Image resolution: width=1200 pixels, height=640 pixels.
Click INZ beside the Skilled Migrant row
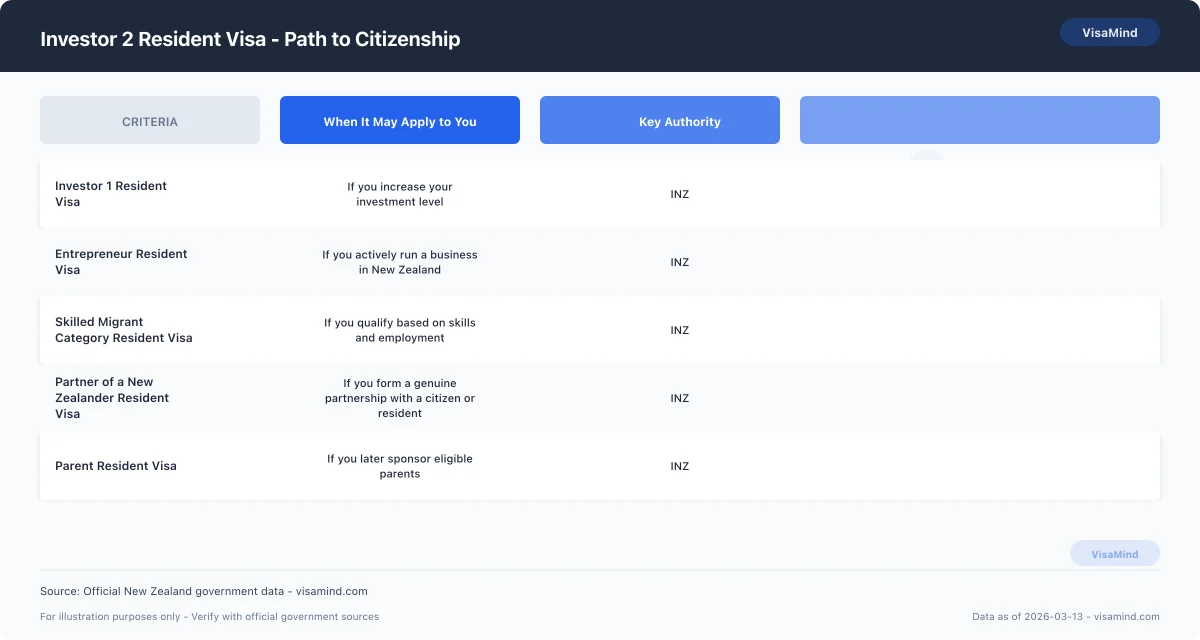click(680, 330)
